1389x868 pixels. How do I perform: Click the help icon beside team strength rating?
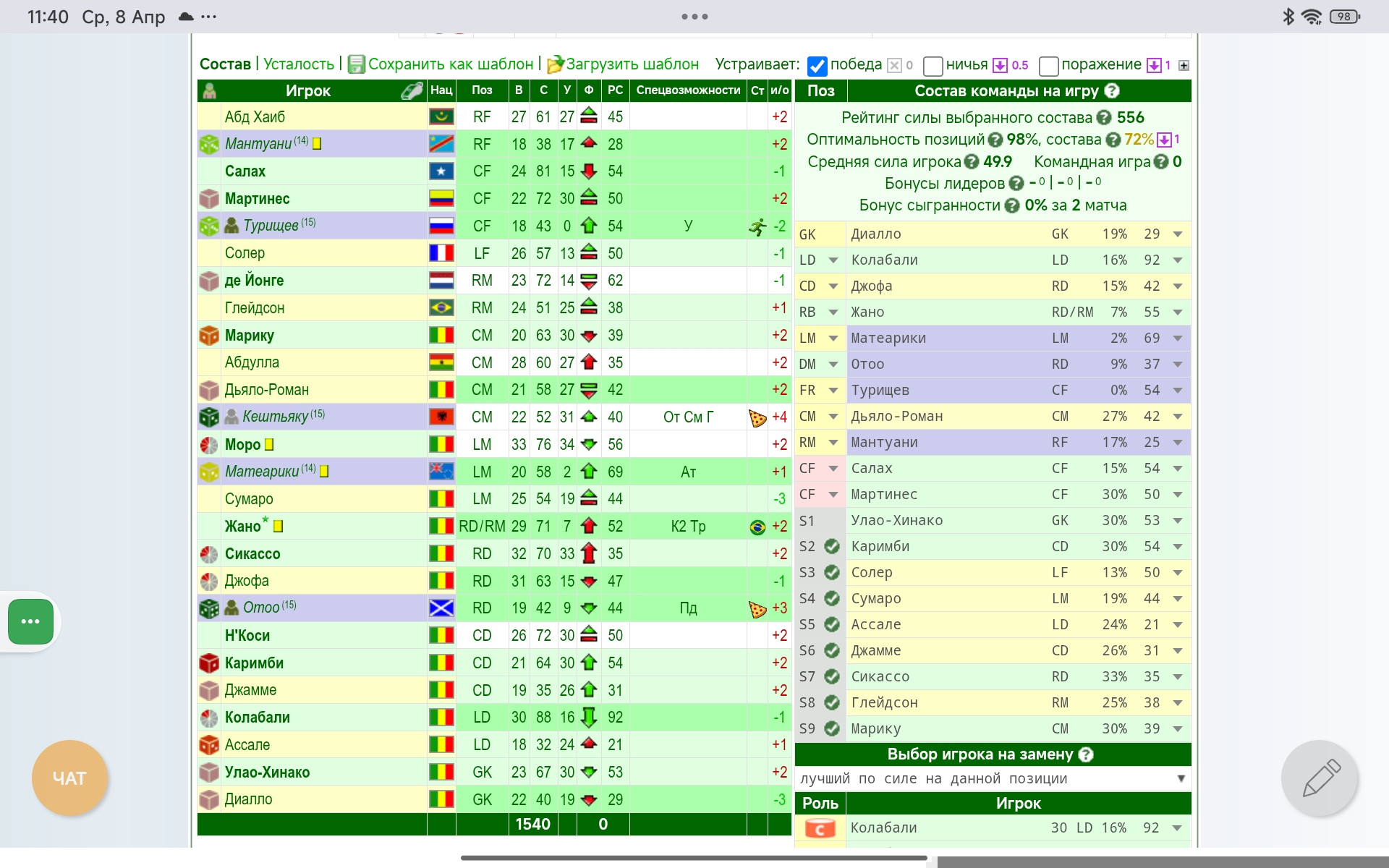1103,118
